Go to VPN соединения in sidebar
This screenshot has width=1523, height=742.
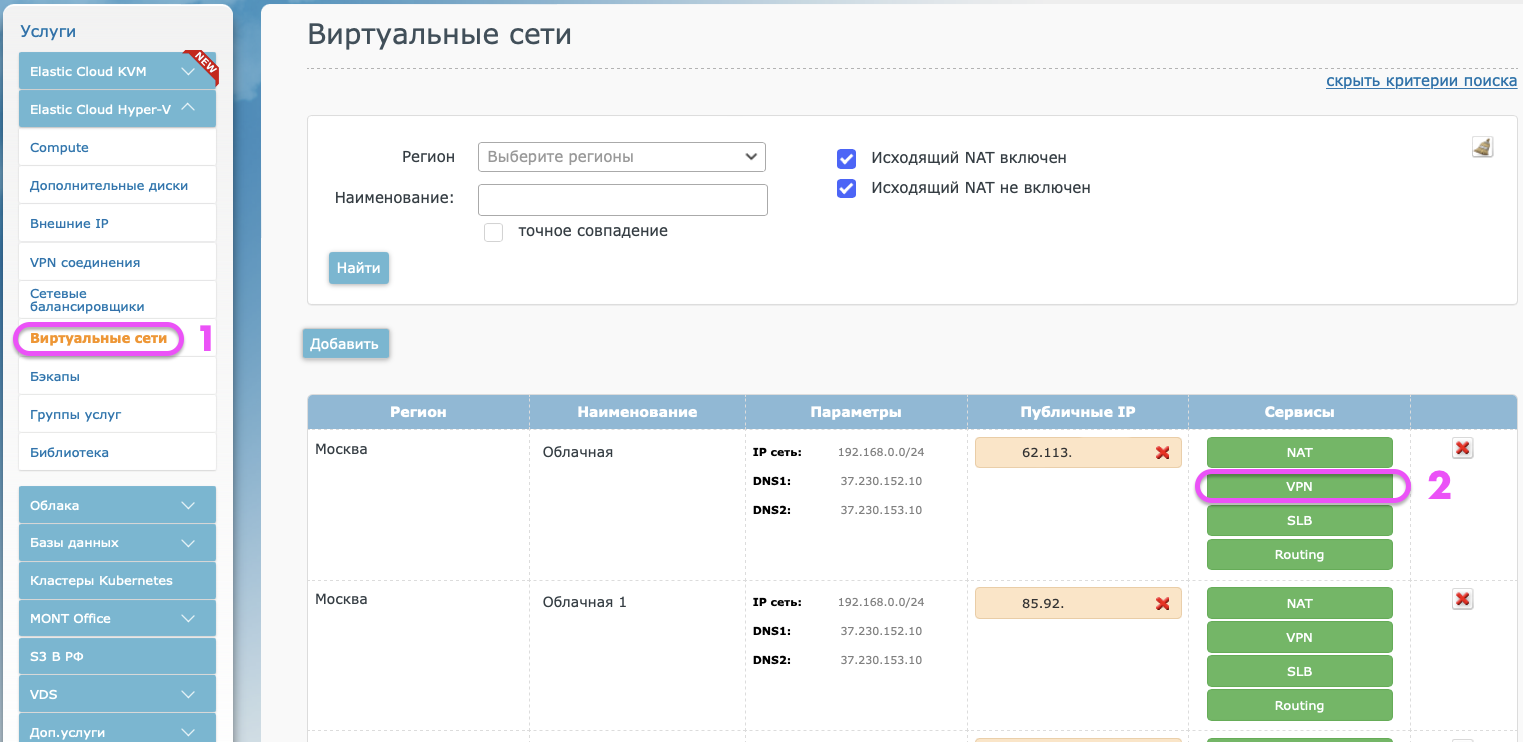[85, 263]
